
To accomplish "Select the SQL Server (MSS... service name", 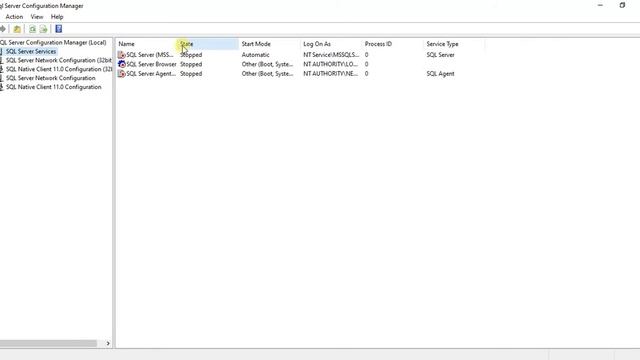I will [x=150, y=55].
